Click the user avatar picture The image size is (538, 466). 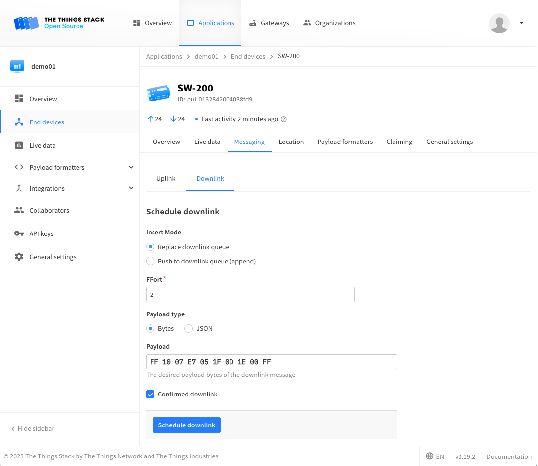499,23
